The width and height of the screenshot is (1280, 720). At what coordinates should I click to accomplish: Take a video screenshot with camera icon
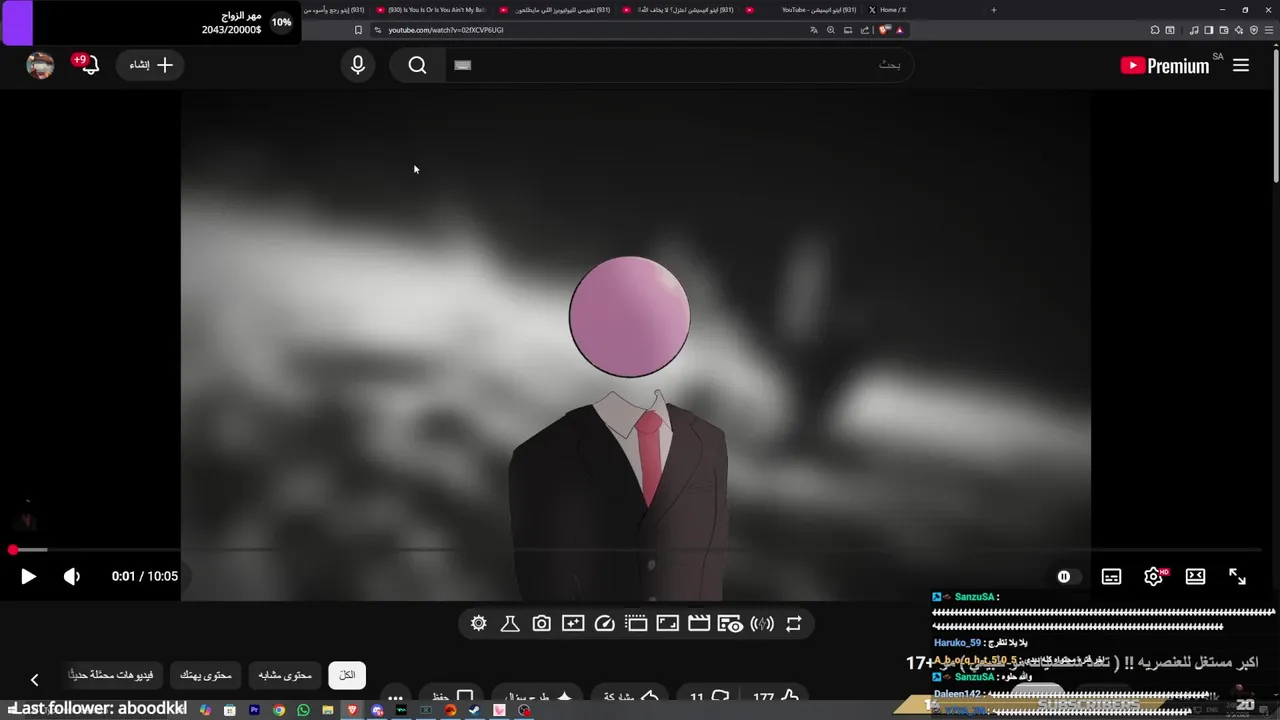click(x=541, y=623)
